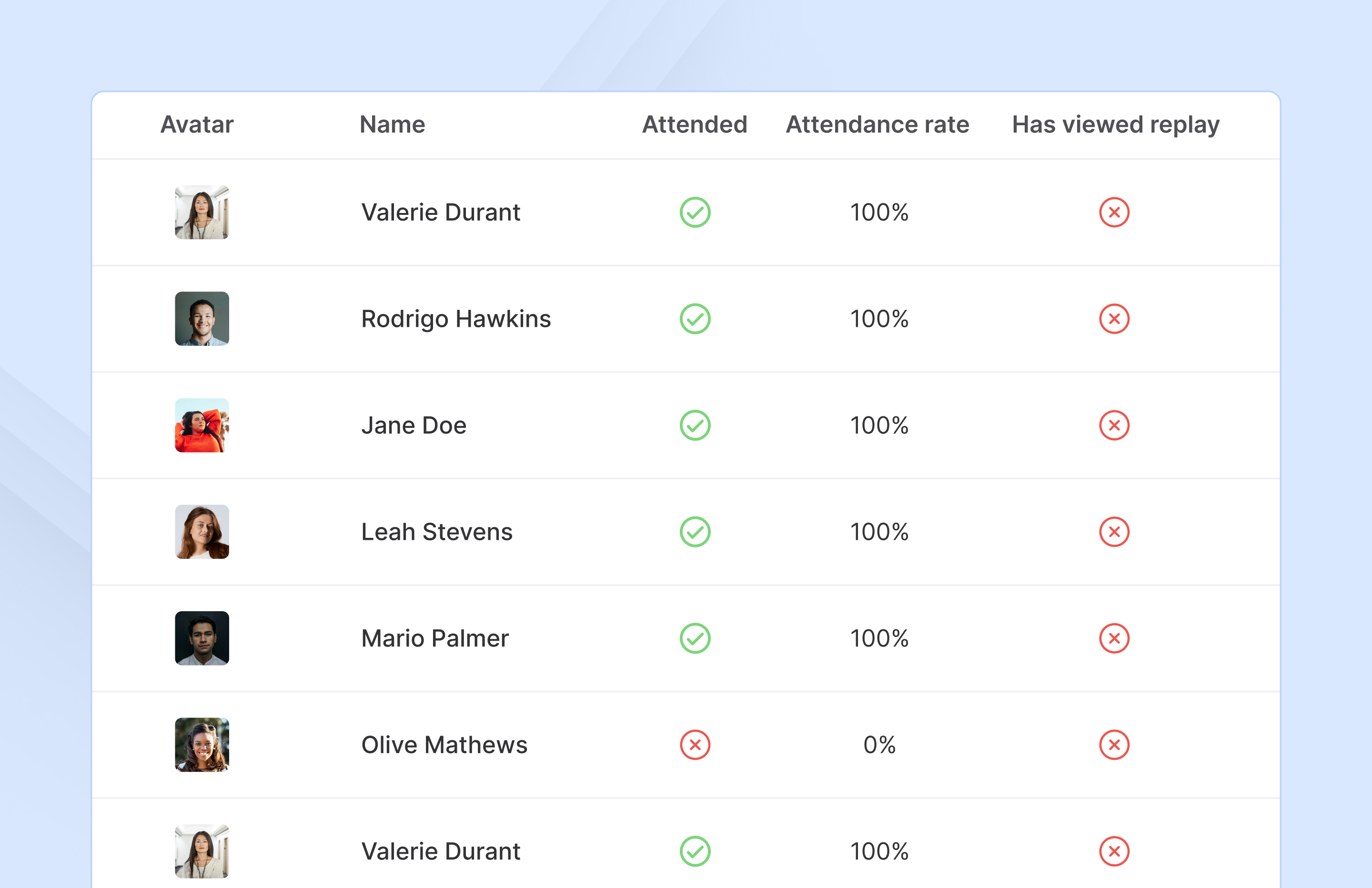Sort by the Attendance rate column header
The image size is (1372, 888).
pyautogui.click(x=877, y=124)
